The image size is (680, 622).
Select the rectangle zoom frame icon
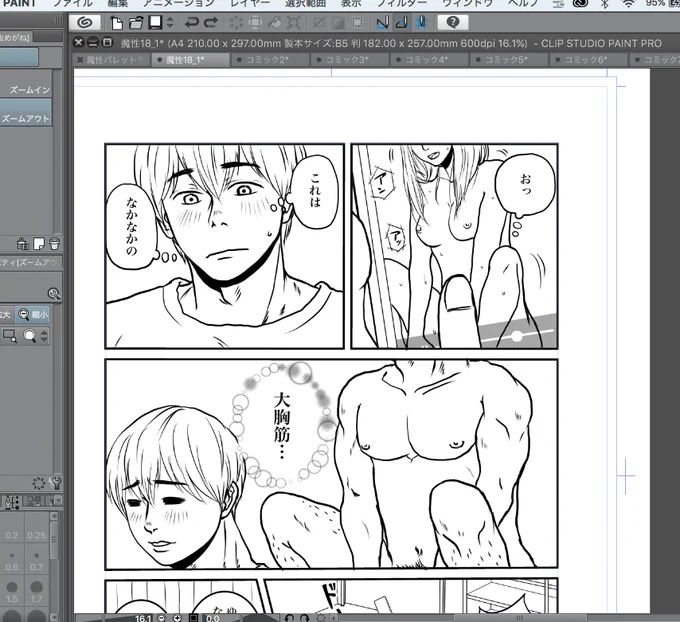(10, 336)
